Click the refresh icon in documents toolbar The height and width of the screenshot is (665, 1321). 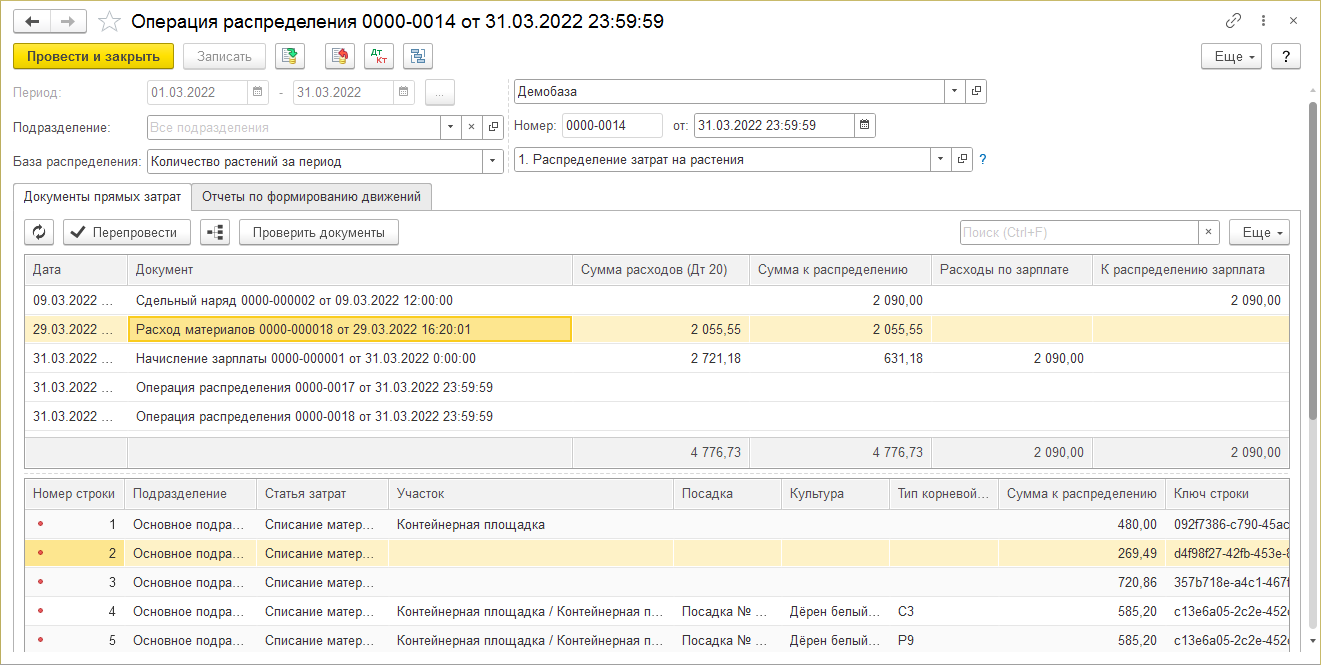coord(39,232)
